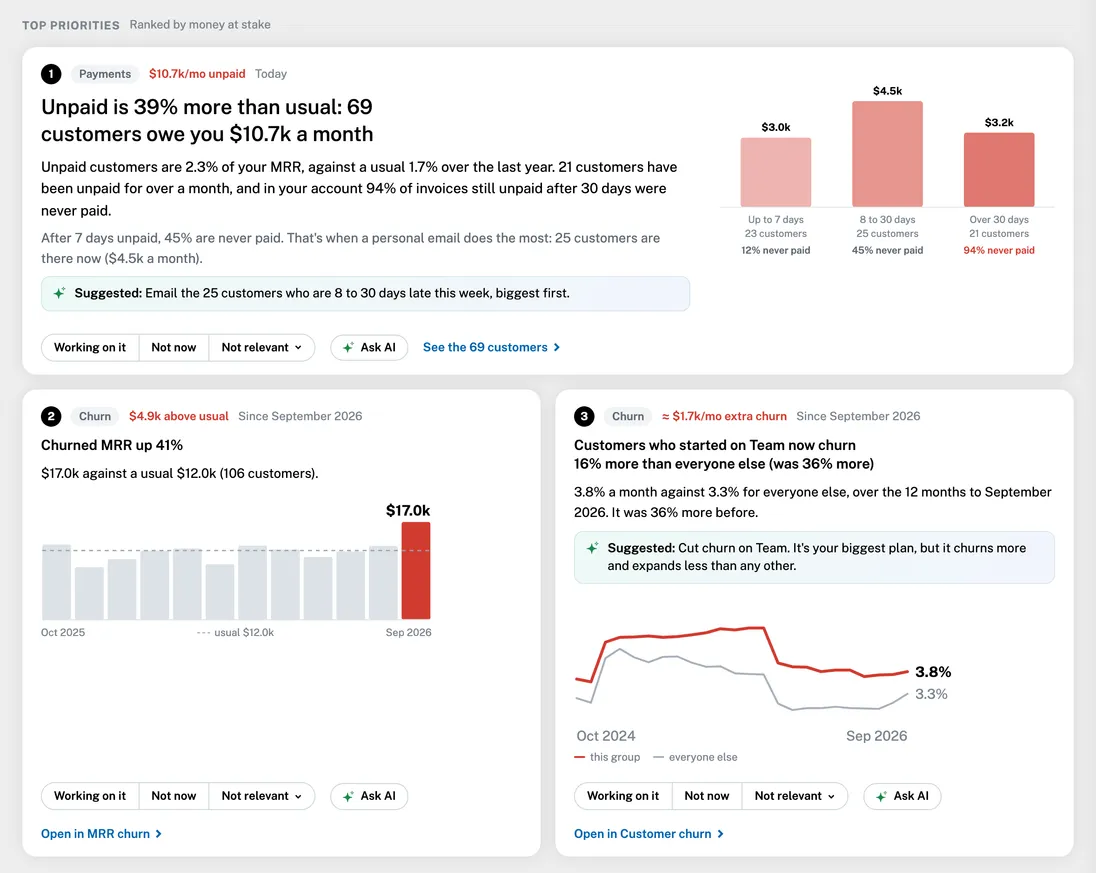Viewport: 1096px width, 873px height.
Task: Set Churned MRR up 41% to Working on it
Action: [x=90, y=796]
